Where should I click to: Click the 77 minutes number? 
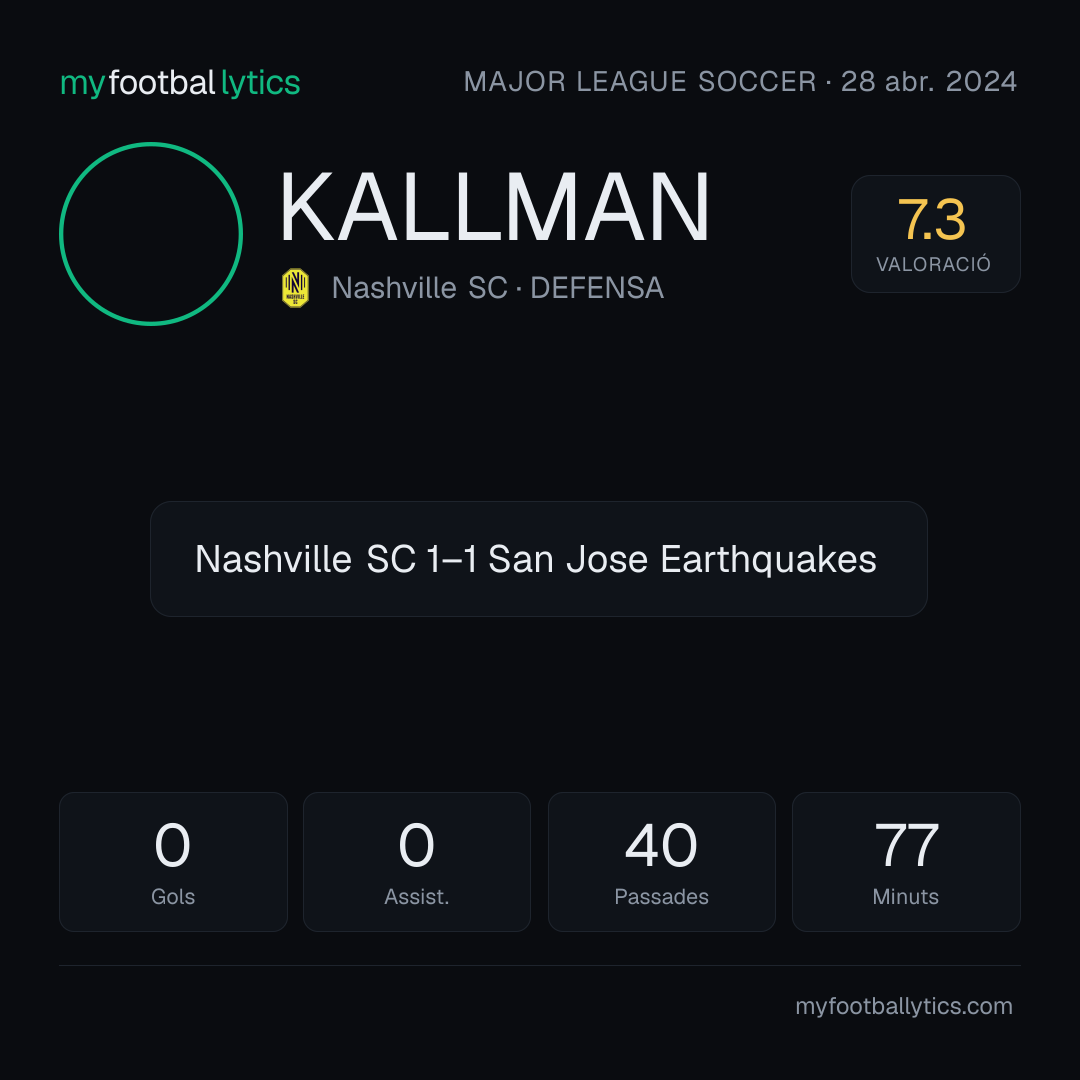click(x=906, y=845)
